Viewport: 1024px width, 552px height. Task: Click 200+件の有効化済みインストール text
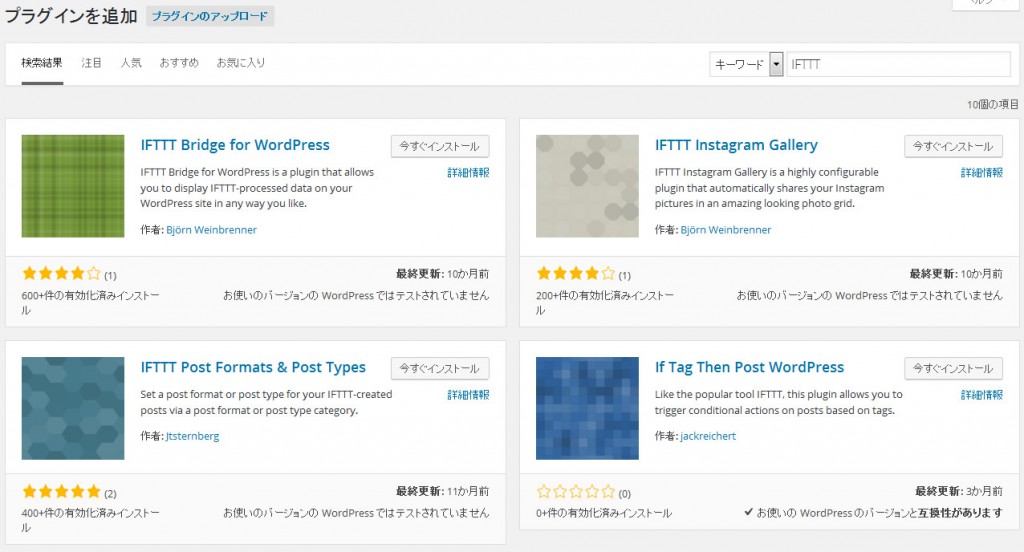click(605, 302)
